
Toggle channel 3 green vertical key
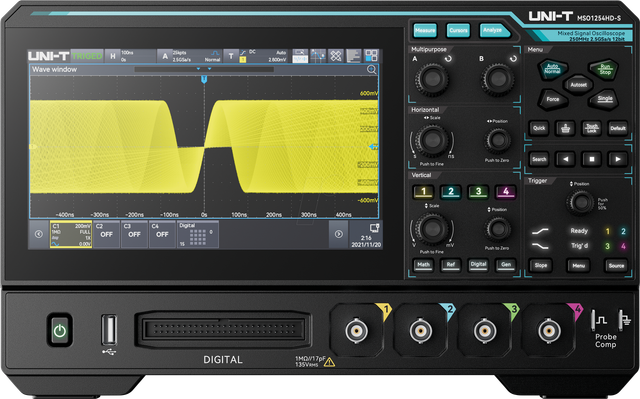click(478, 192)
